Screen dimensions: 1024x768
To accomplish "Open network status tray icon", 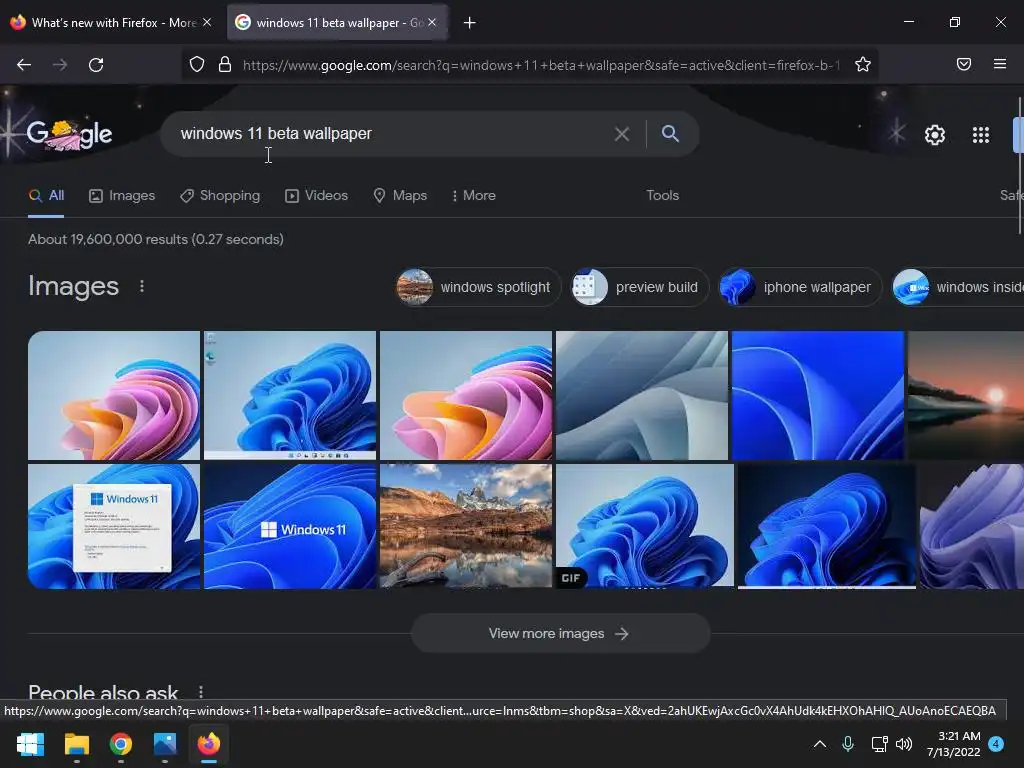I will [879, 744].
